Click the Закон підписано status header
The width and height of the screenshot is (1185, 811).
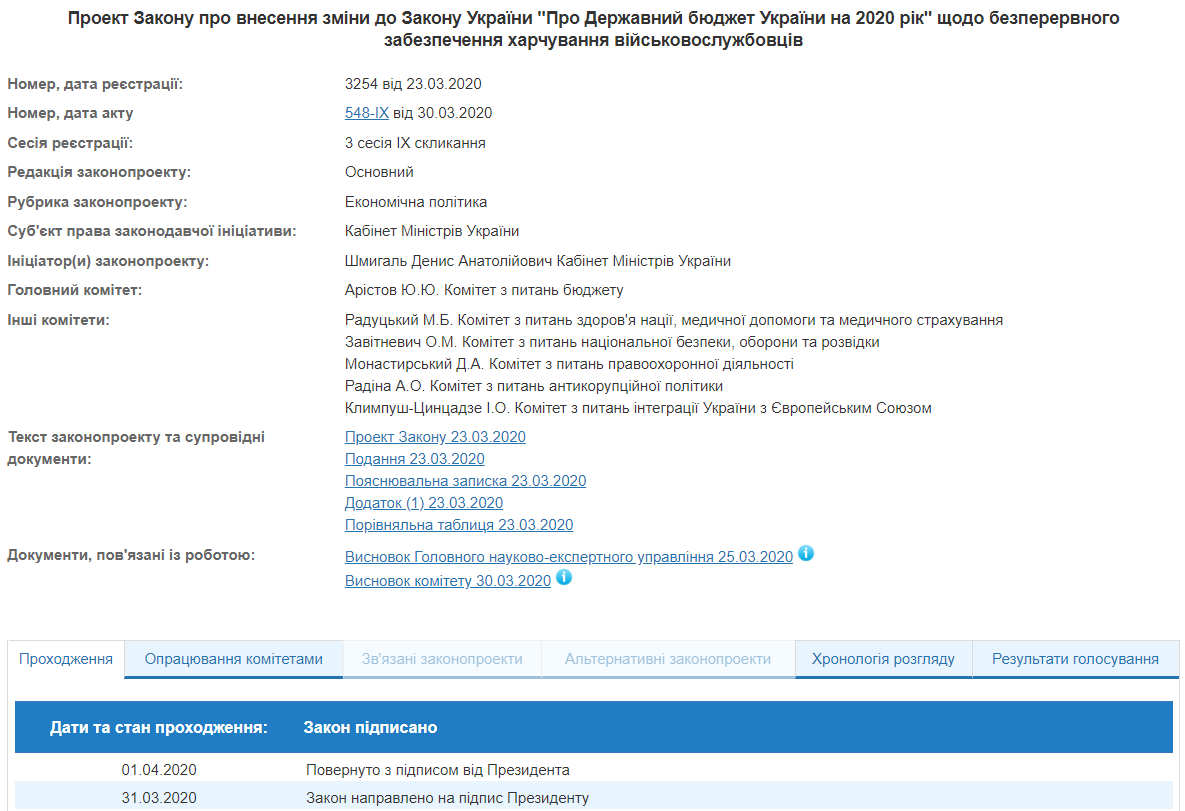(370, 727)
